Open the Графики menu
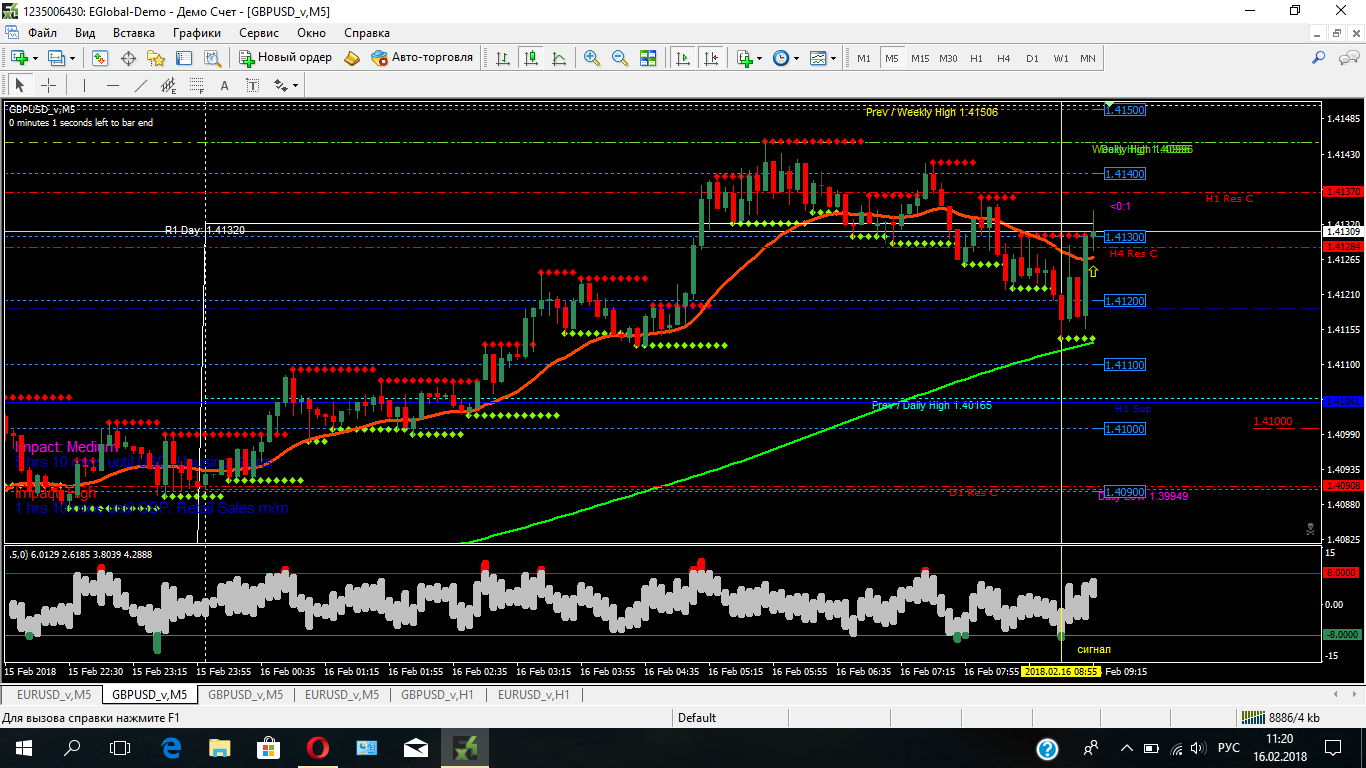Viewport: 1366px width, 768px height. point(196,33)
